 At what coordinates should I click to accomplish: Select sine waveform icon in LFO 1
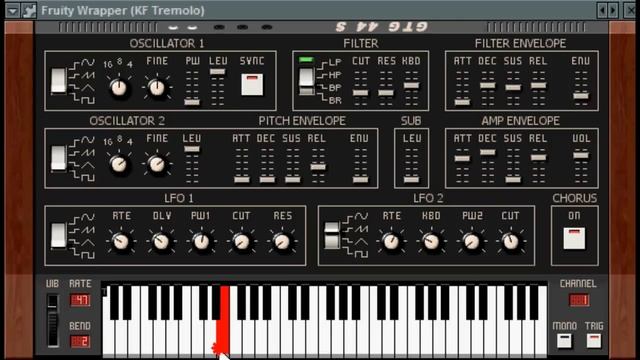[x=88, y=218]
